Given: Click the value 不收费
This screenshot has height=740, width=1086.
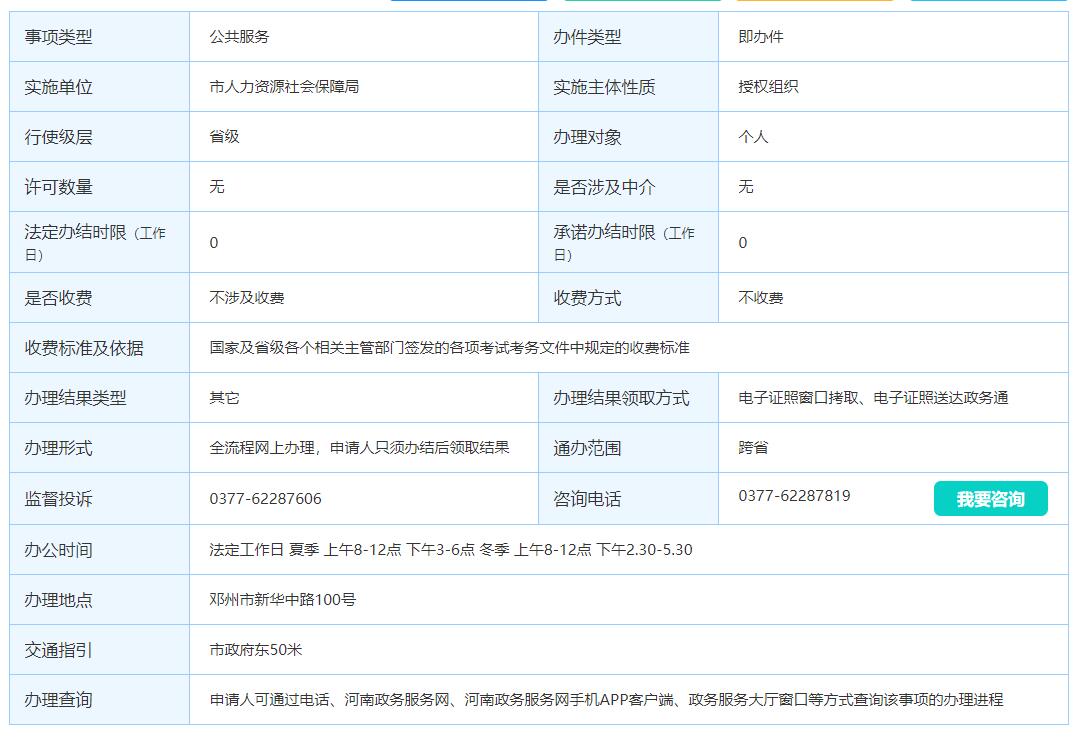Looking at the screenshot, I should (761, 298).
